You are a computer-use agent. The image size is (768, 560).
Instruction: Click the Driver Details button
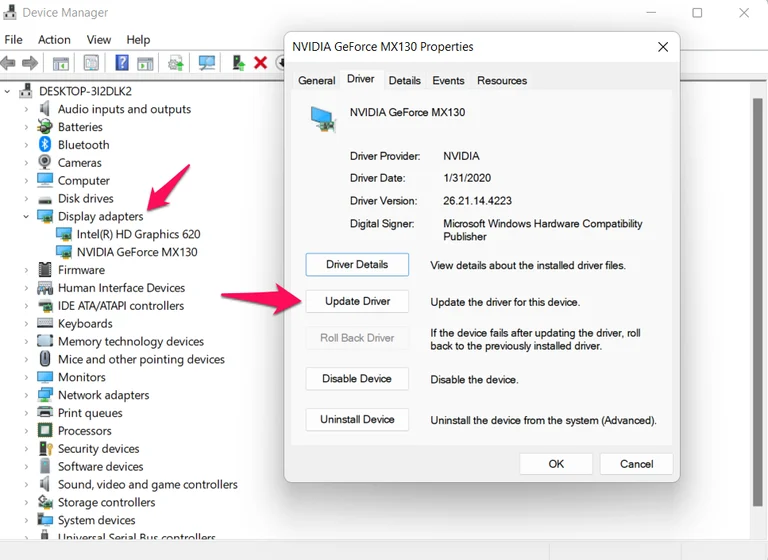pyautogui.click(x=357, y=265)
